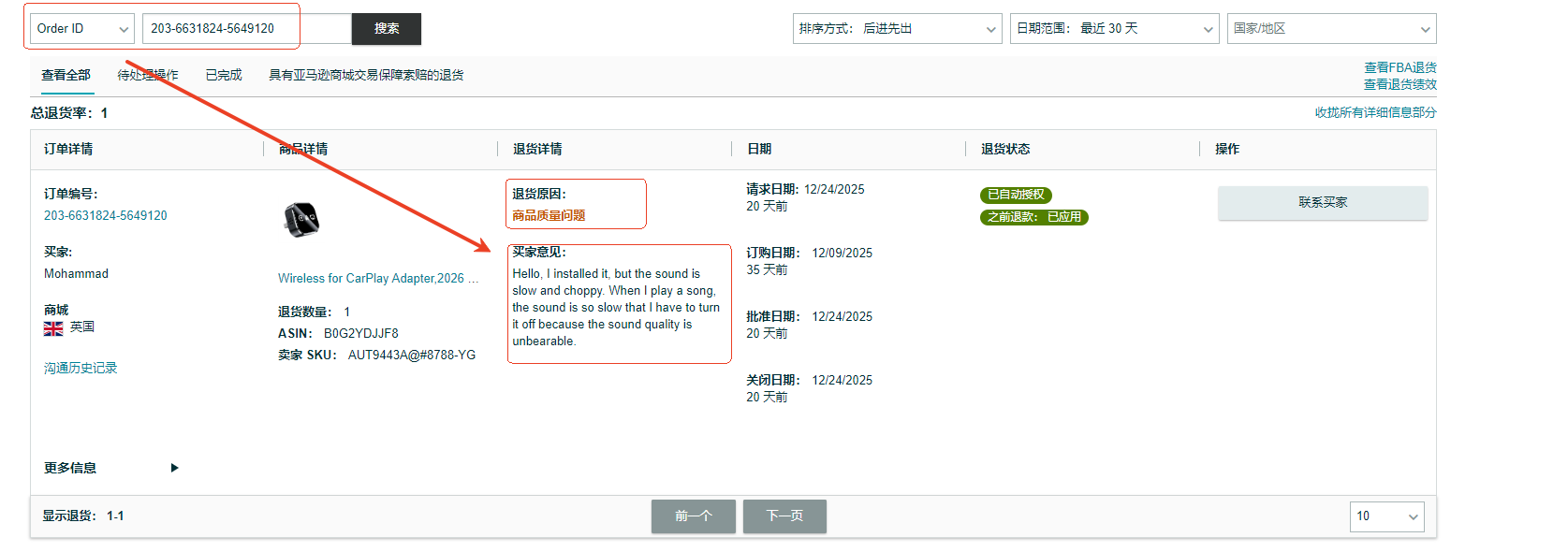1568x552 pixels.
Task: Open the 具有亚马逊商城交易保障索赔的退货 tab
Action: pyautogui.click(x=366, y=75)
